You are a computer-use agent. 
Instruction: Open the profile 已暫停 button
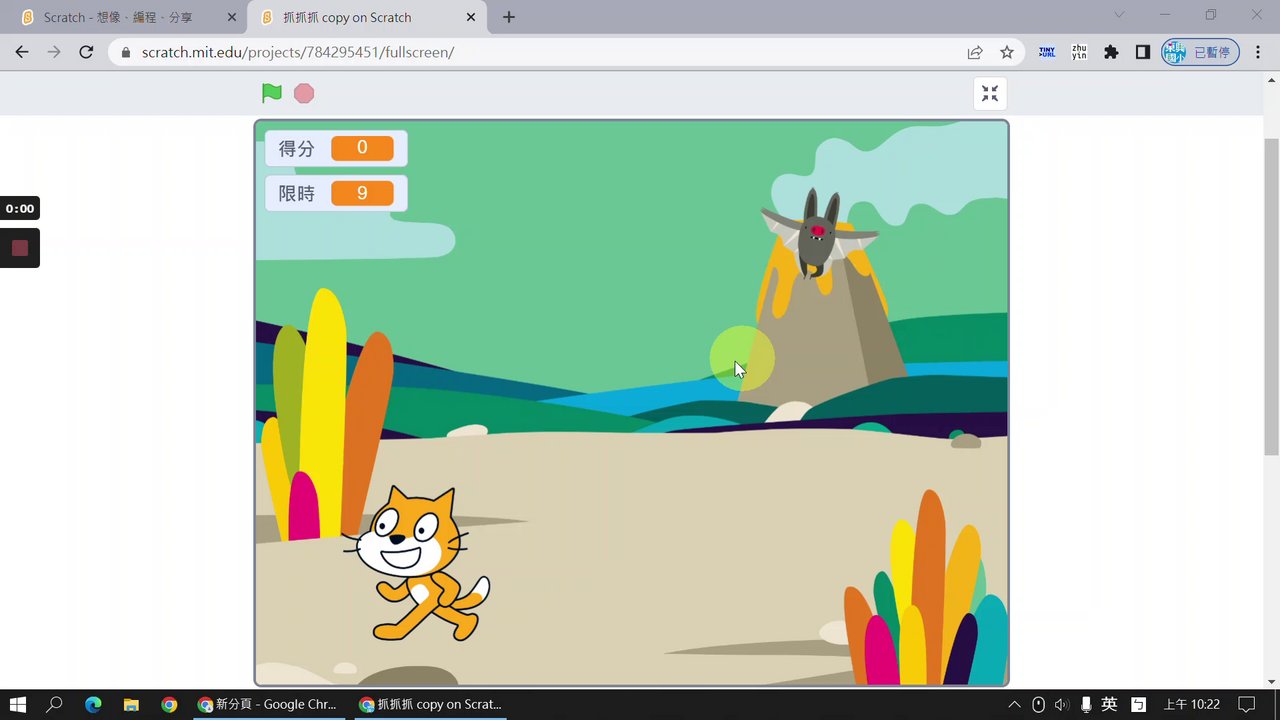tap(1200, 52)
